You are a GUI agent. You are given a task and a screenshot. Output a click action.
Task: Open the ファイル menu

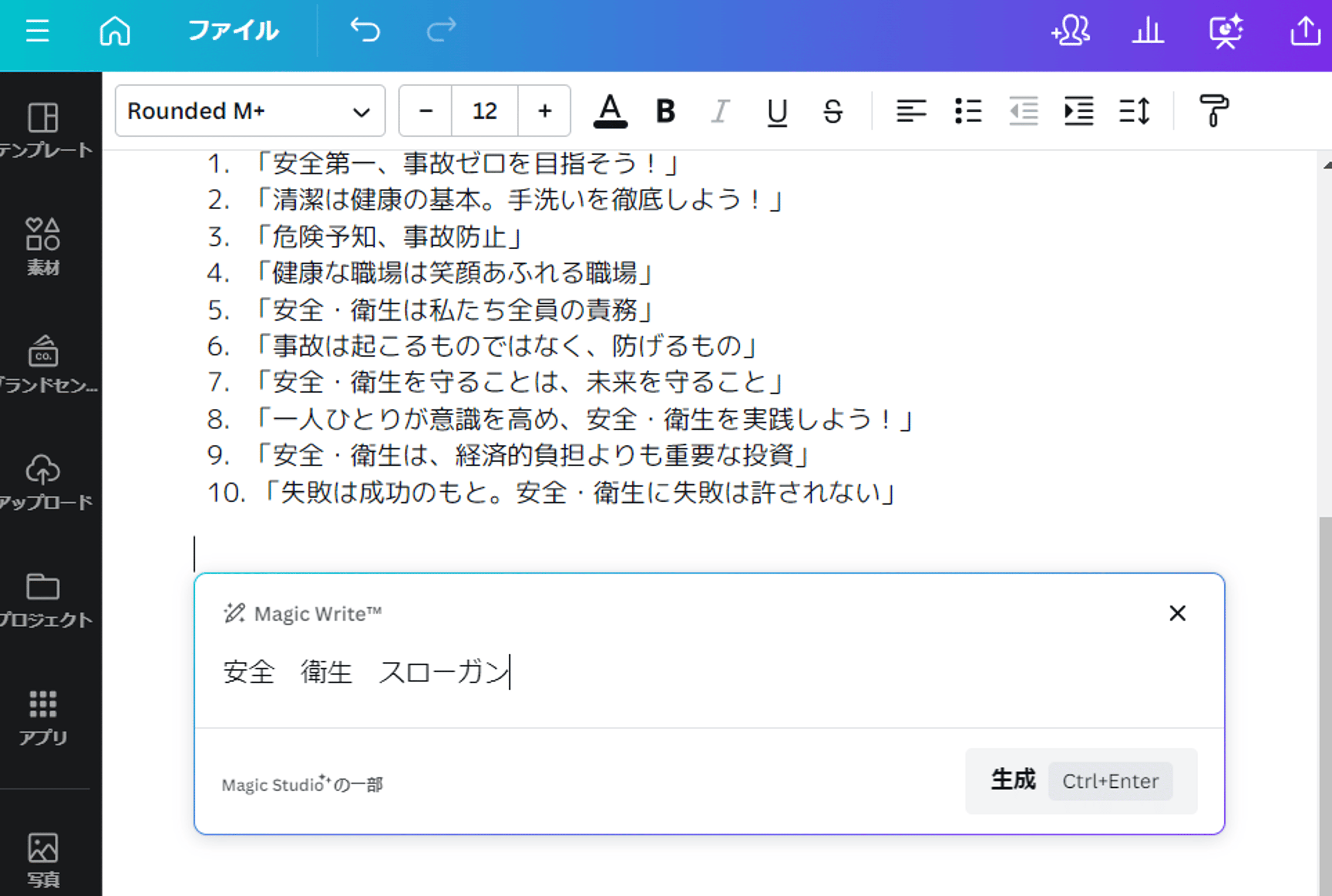click(x=233, y=30)
